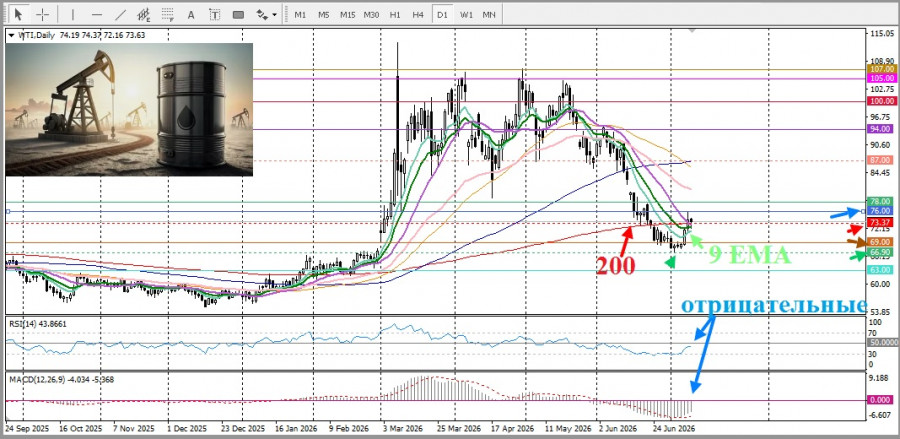
Task: Select the rectangle shape tool
Action: [x=238, y=14]
